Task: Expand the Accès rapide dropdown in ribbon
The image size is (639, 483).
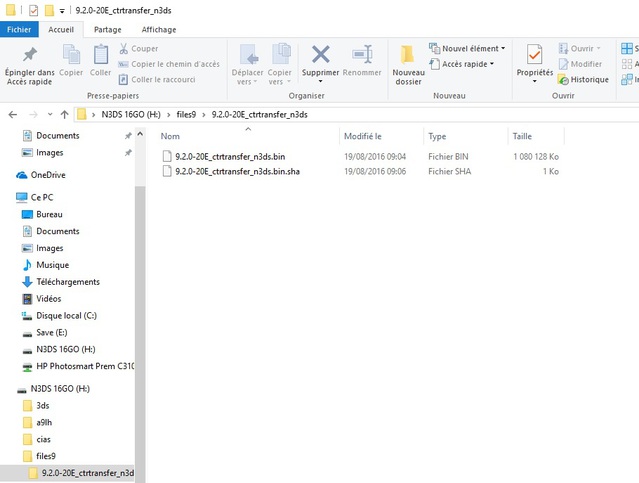Action: [465, 64]
